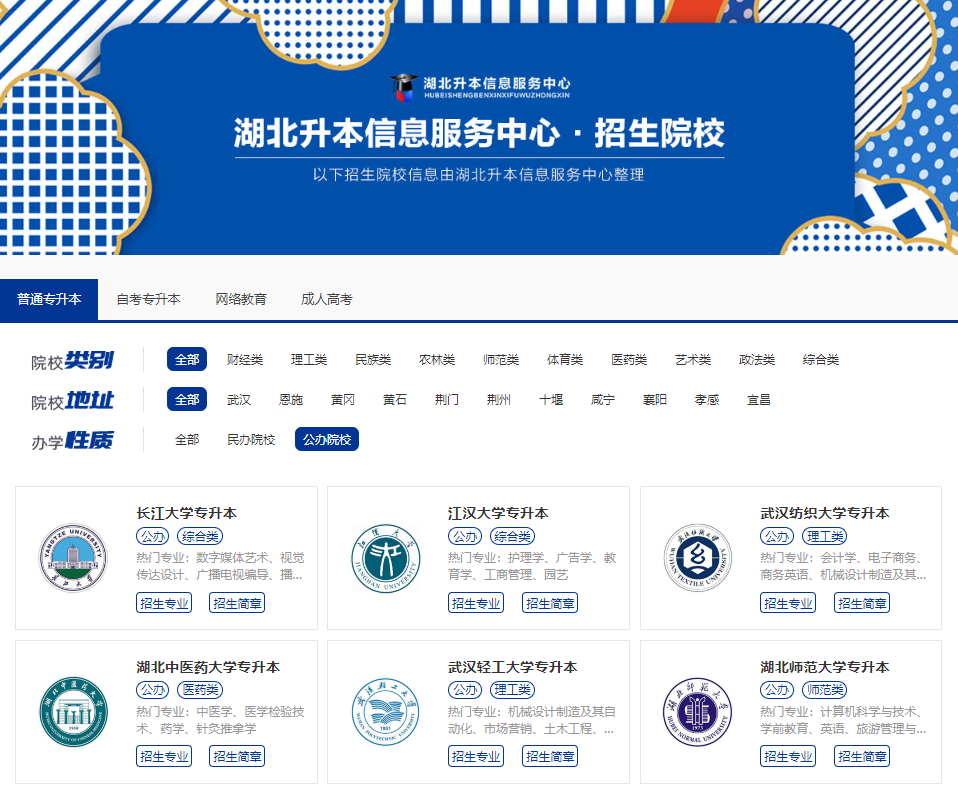Open 招生简章 for 长江大学
The width and height of the screenshot is (958, 790).
coord(237,603)
